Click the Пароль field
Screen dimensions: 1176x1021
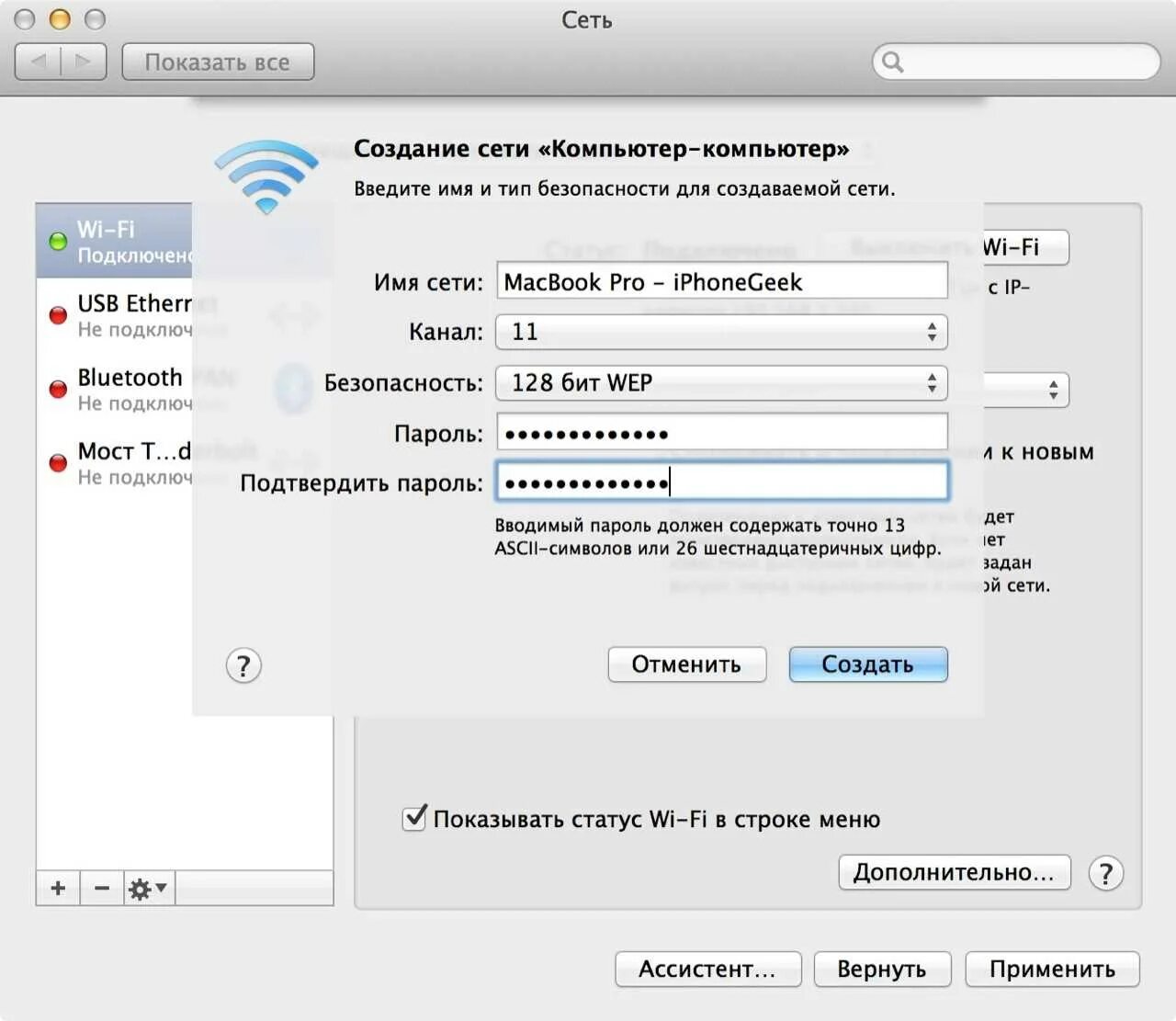(x=722, y=433)
